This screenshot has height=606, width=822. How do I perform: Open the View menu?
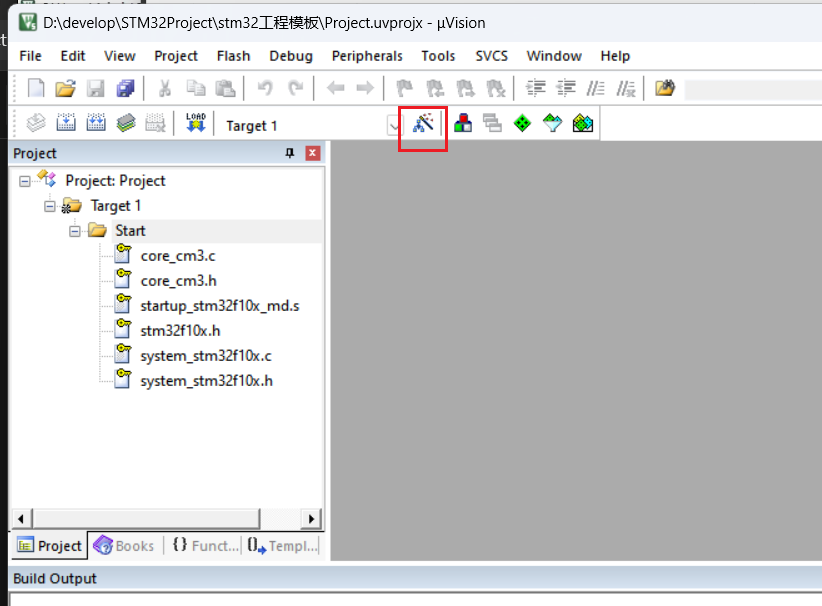120,56
